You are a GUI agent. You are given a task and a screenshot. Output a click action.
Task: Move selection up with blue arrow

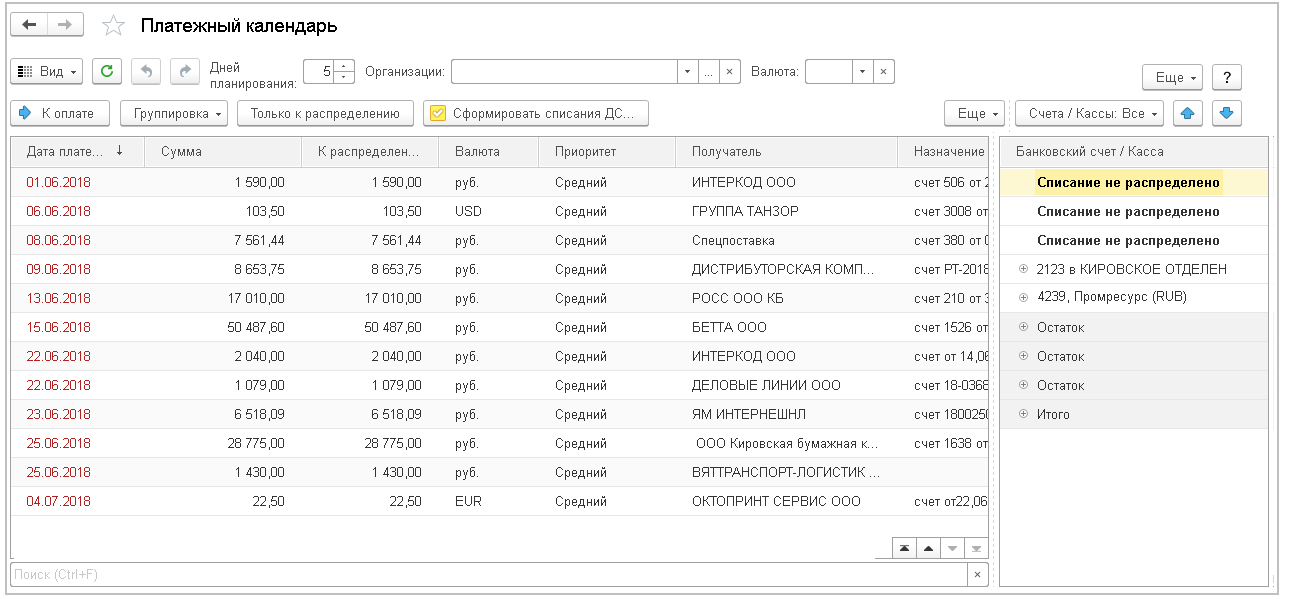pyautogui.click(x=1187, y=114)
